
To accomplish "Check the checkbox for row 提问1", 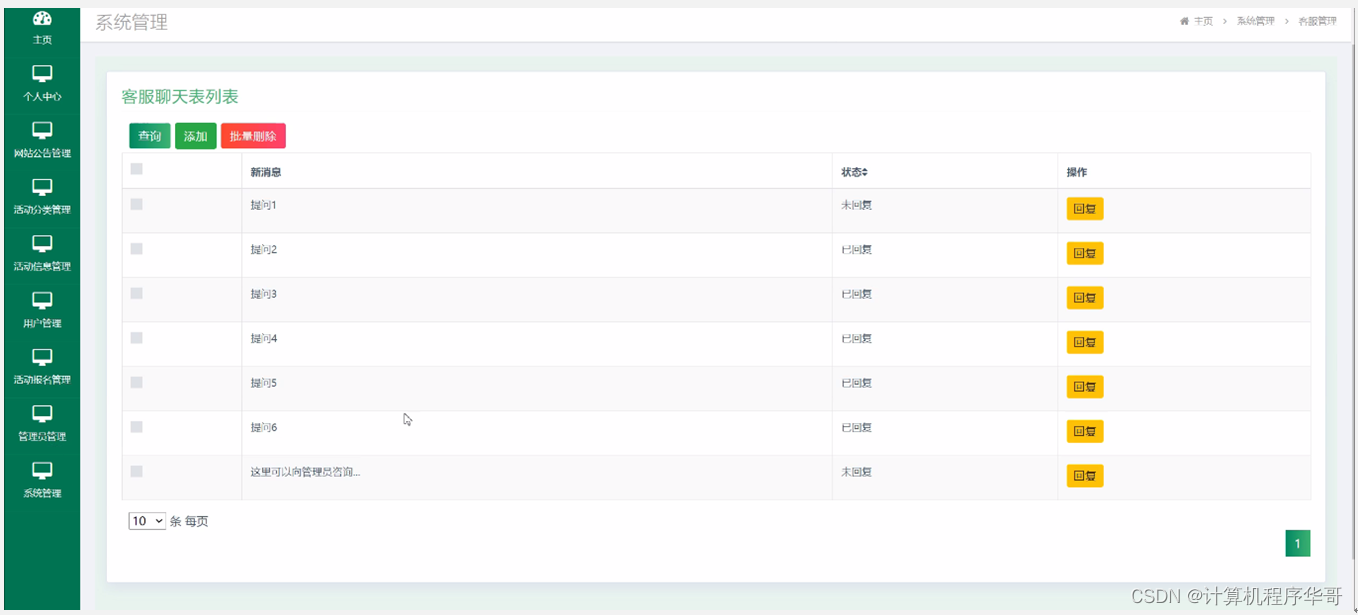I will (x=137, y=205).
